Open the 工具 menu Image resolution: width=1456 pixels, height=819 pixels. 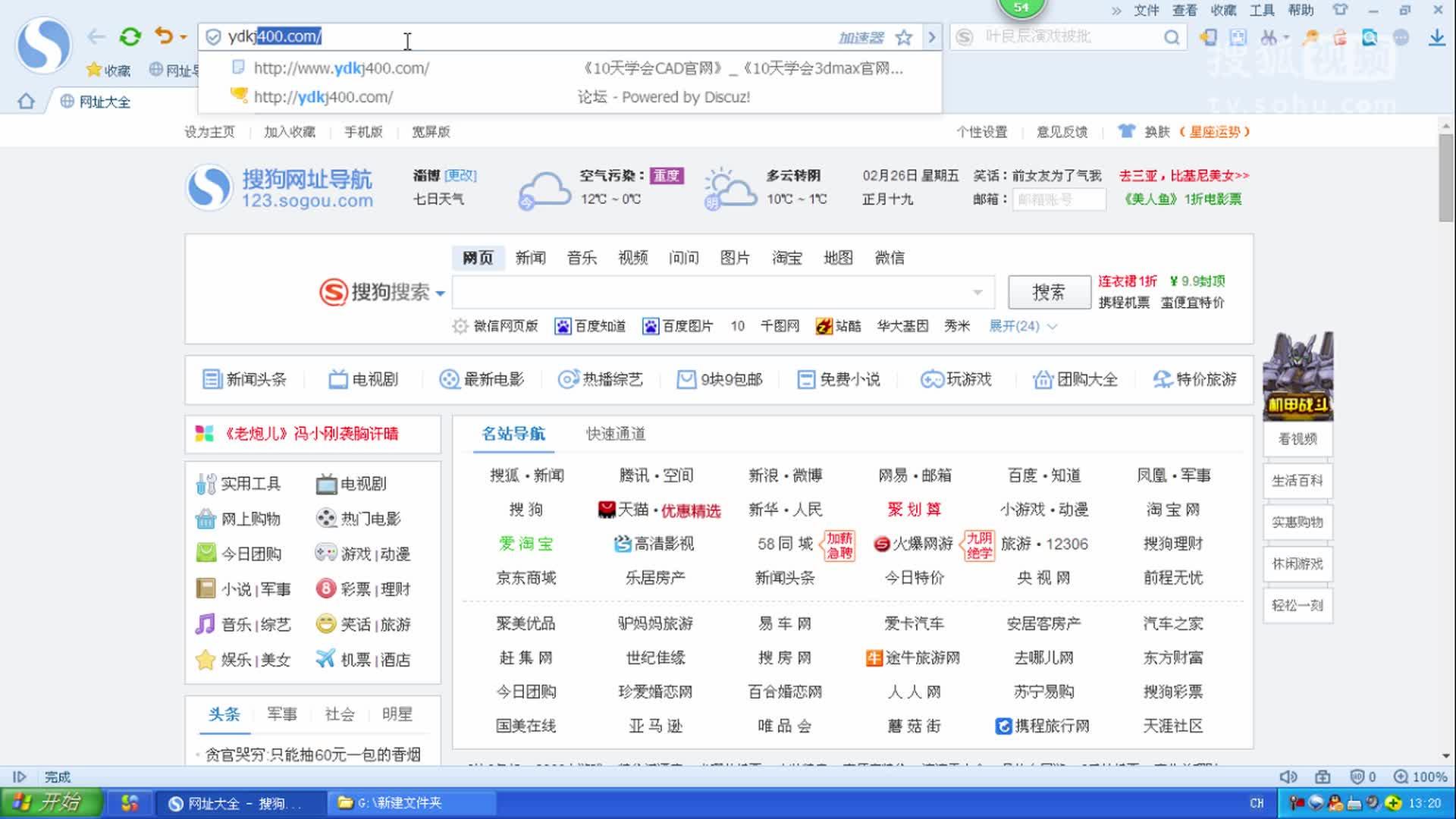(1262, 10)
